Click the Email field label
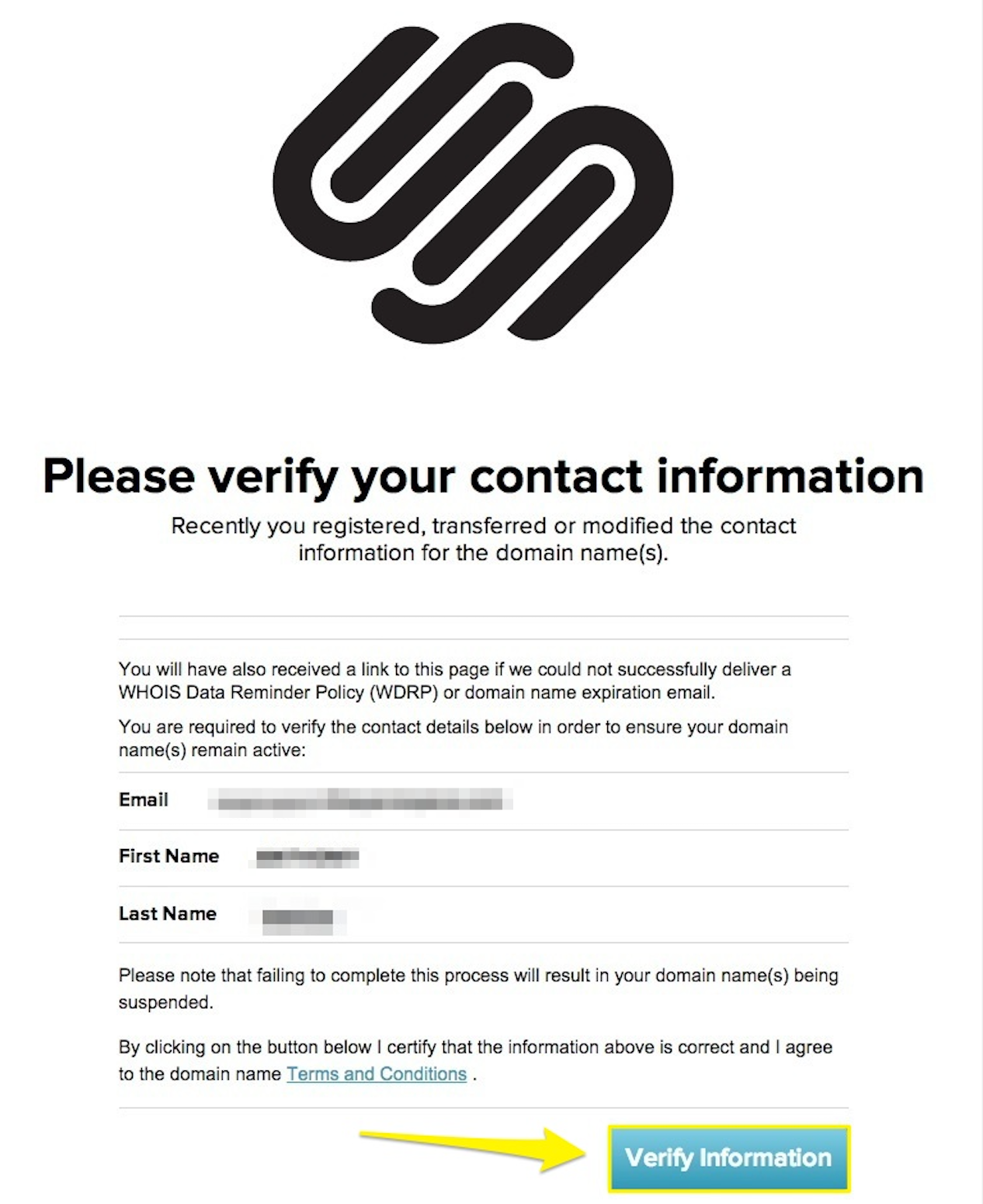Viewport: 983px width, 1204px height. pos(144,800)
